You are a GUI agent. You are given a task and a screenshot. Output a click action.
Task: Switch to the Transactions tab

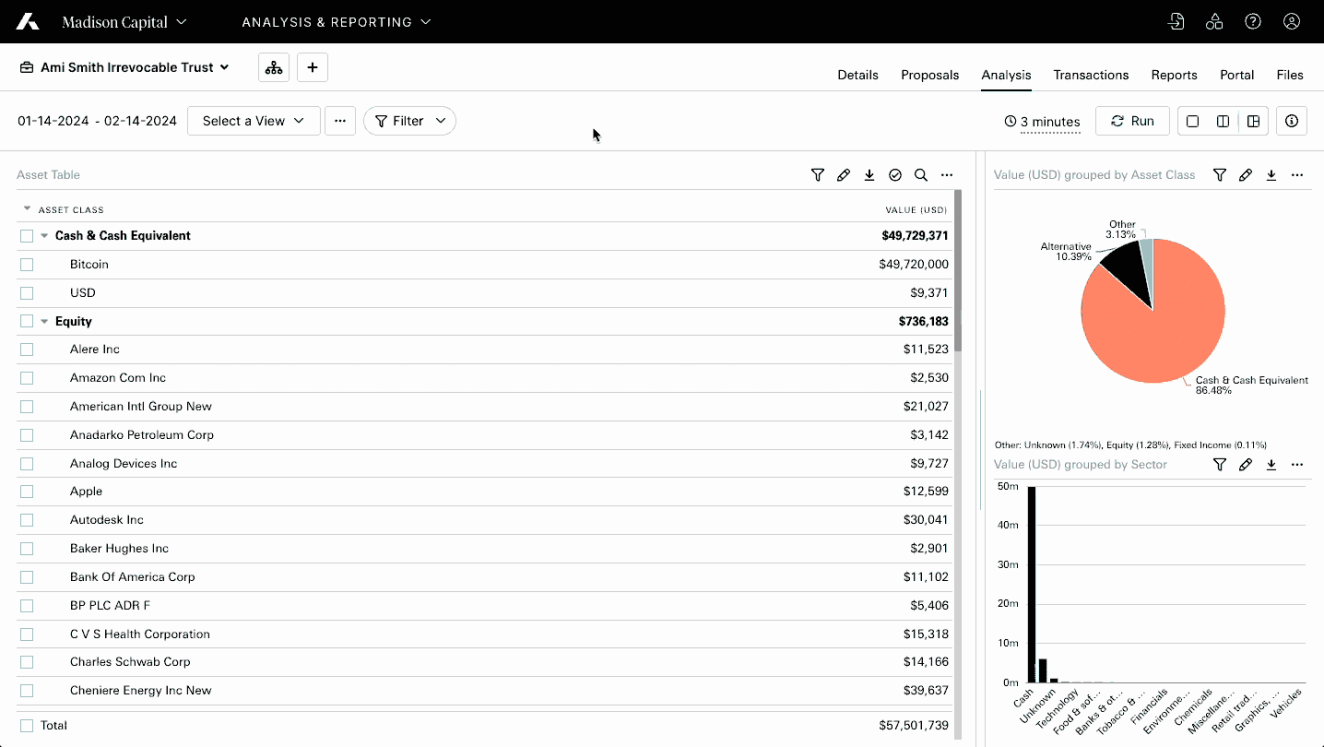pyautogui.click(x=1090, y=75)
